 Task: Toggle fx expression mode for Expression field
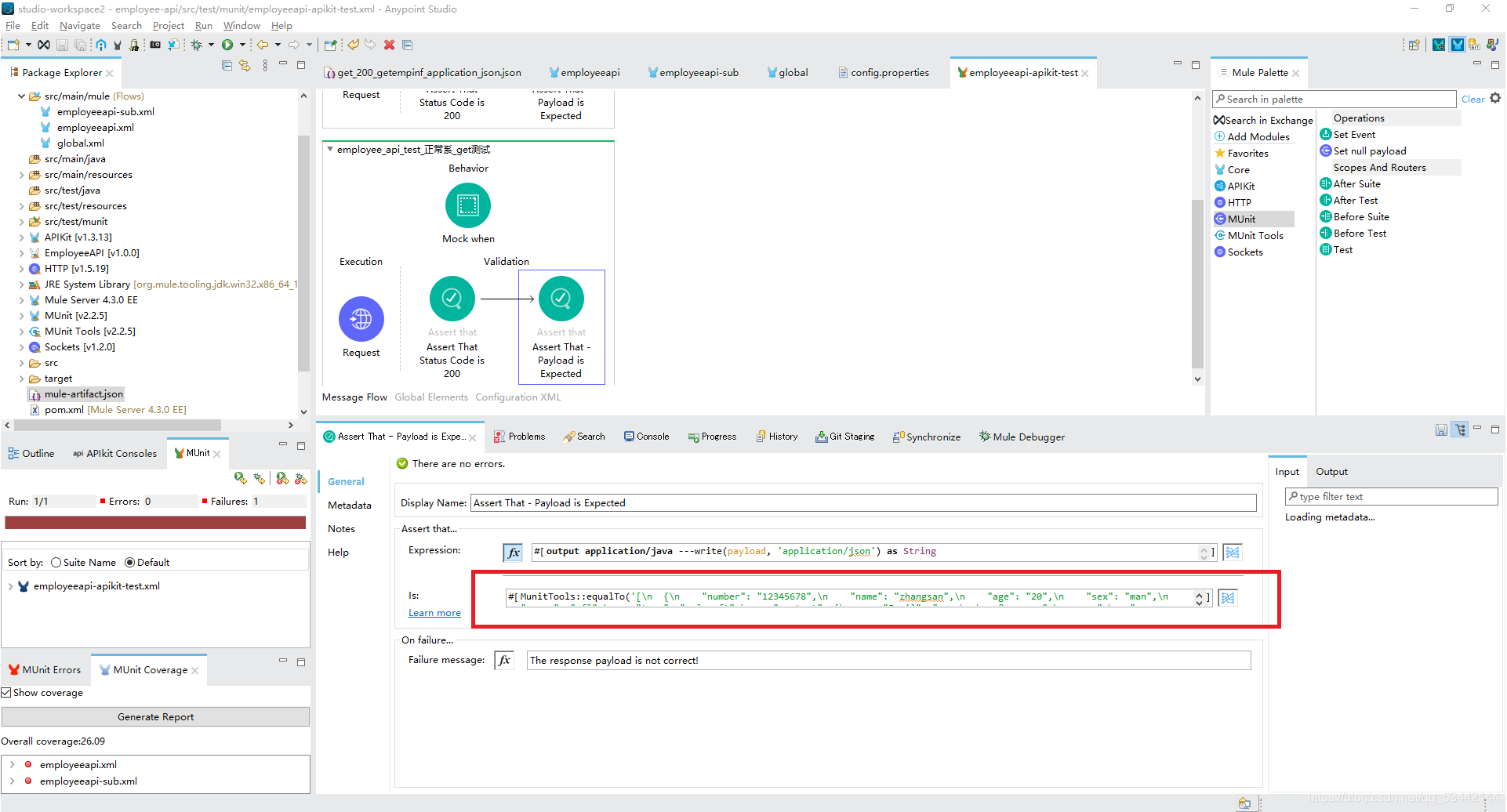[x=513, y=553]
